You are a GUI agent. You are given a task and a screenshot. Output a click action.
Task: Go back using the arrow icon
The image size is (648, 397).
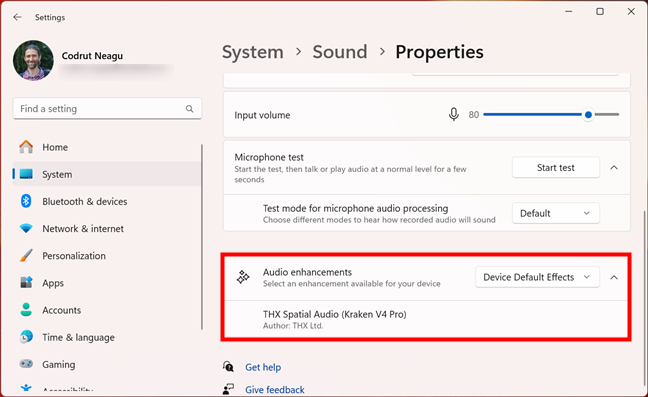[17, 17]
